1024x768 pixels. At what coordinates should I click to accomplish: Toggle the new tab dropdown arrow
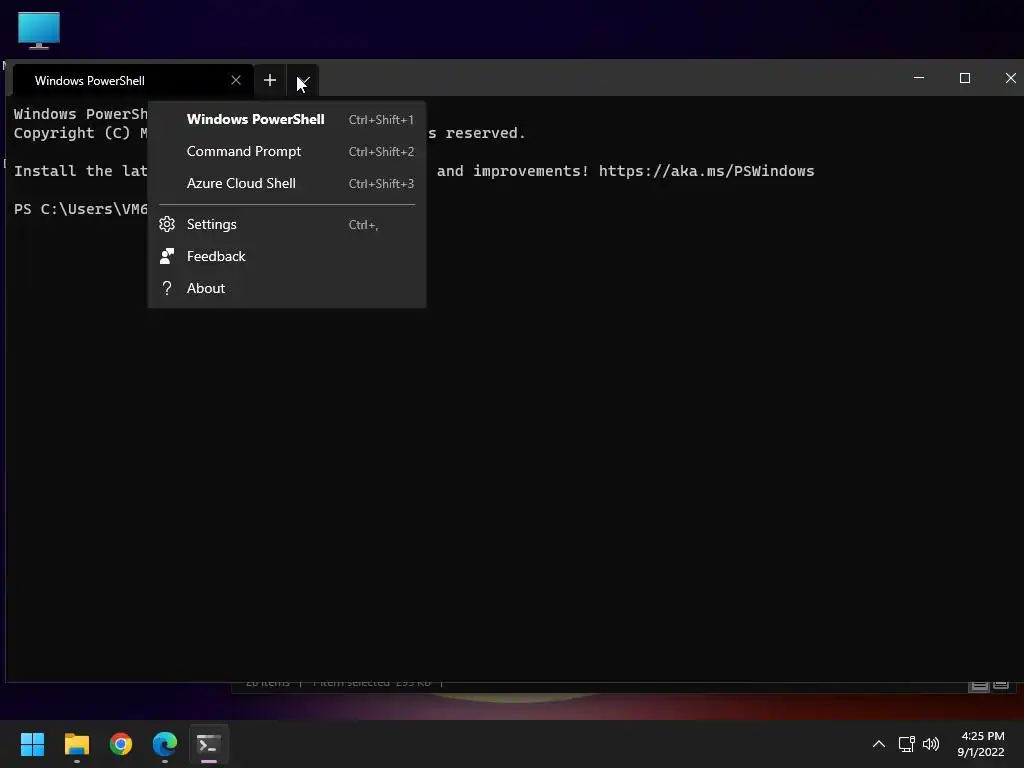coord(302,80)
